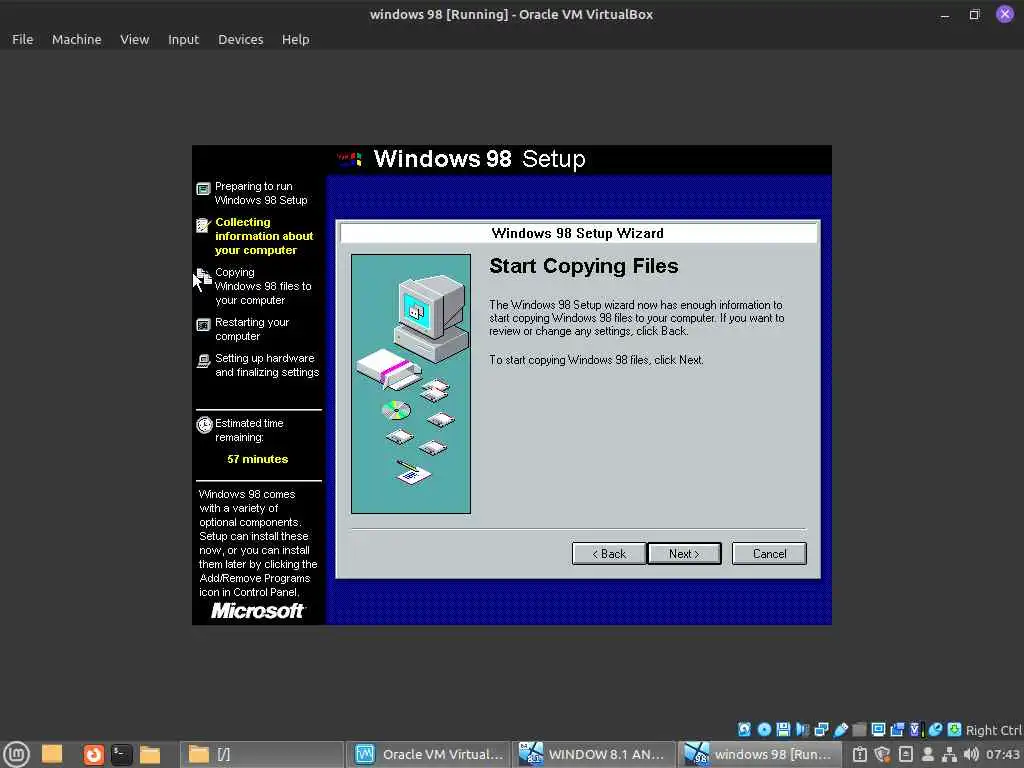
Task: Click the update shield tray icon
Action: (x=882, y=754)
